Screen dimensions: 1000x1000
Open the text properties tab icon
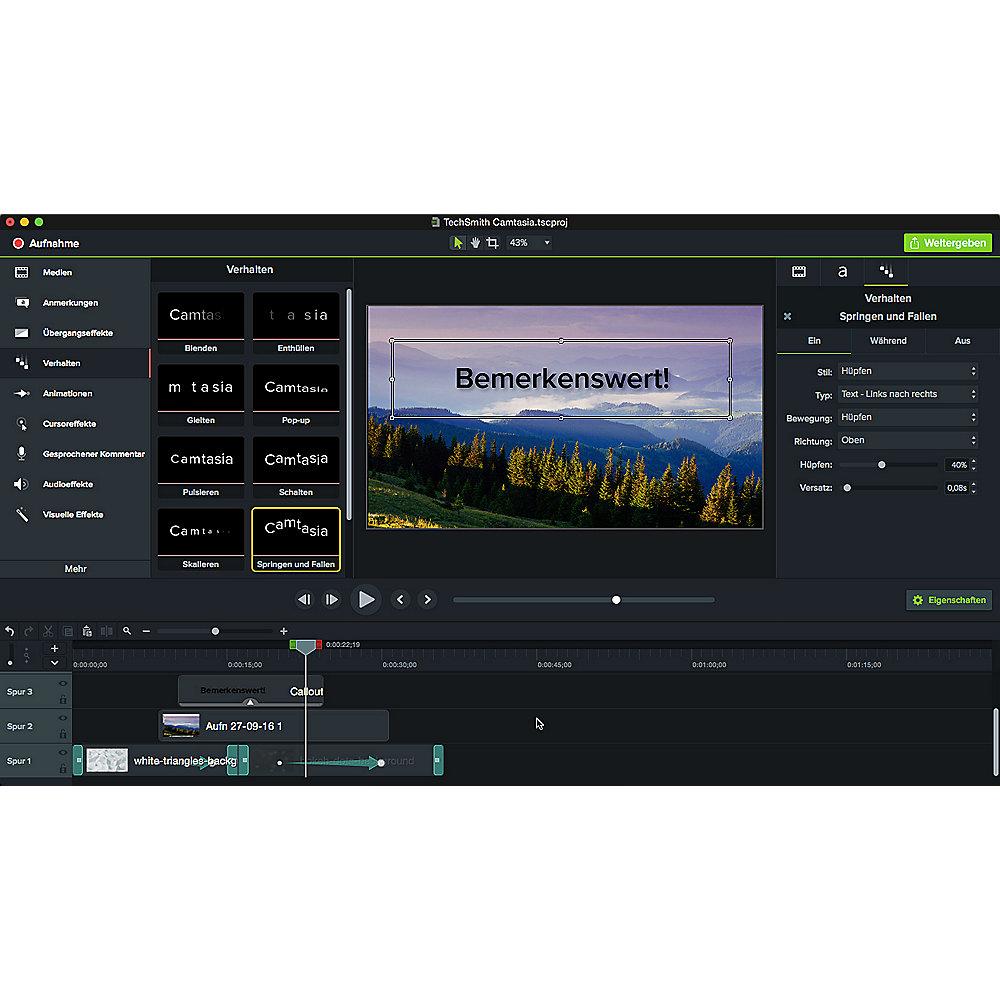(842, 271)
